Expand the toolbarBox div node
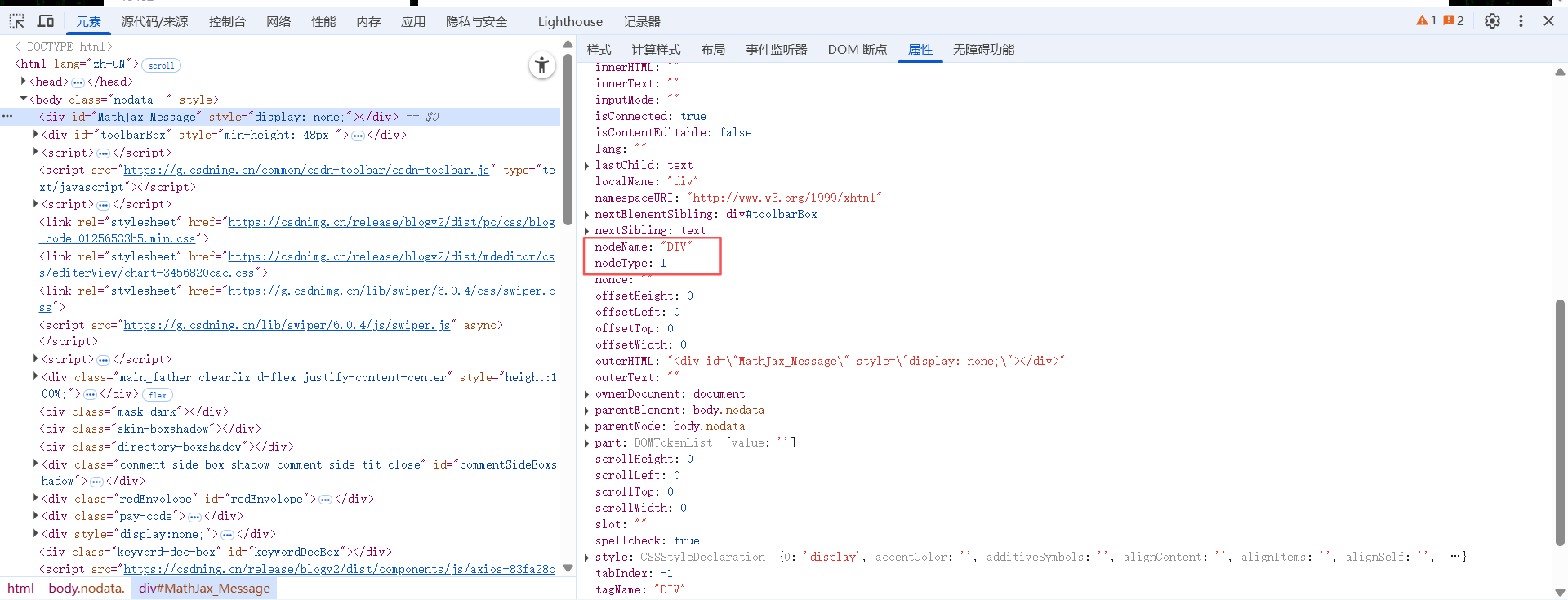 point(35,134)
